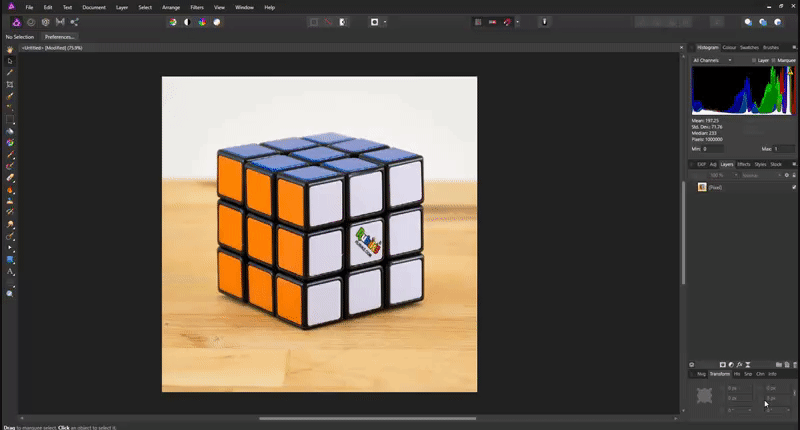Select the Zoom tool magnifier

pyautogui.click(x=10, y=294)
